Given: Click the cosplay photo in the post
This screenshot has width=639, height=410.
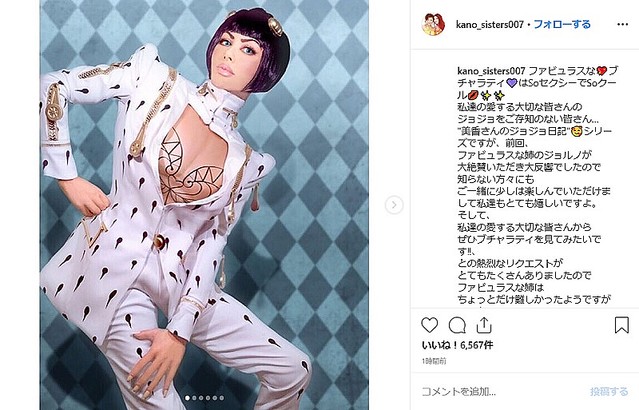Looking at the screenshot, I should coord(204,205).
